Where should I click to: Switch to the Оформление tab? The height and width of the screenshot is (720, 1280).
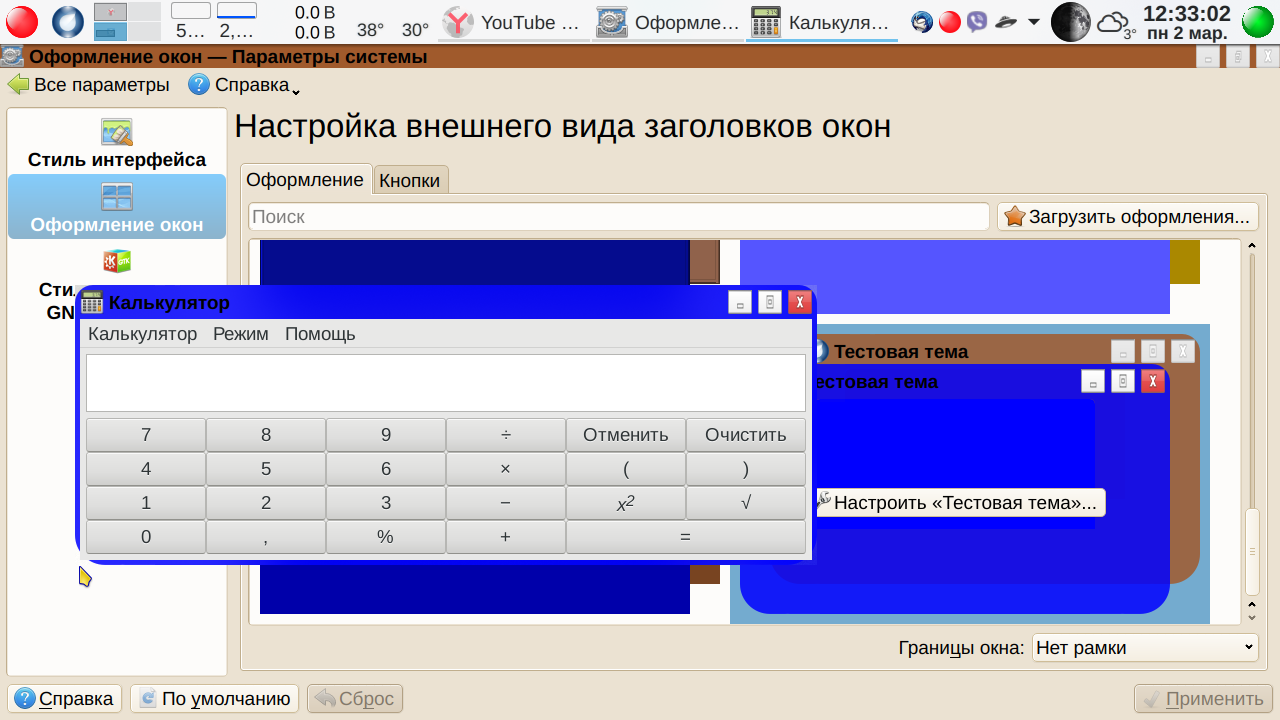(305, 179)
